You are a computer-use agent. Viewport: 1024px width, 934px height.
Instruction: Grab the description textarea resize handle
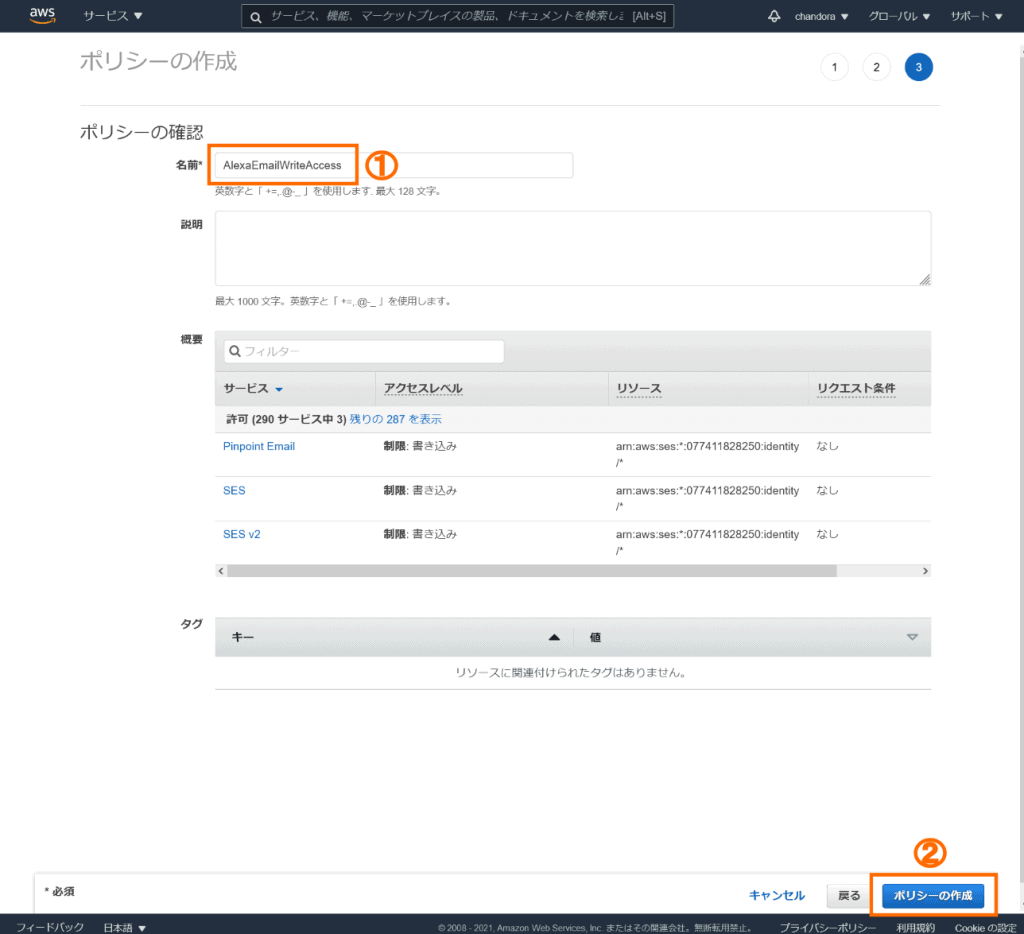pyautogui.click(x=924, y=280)
